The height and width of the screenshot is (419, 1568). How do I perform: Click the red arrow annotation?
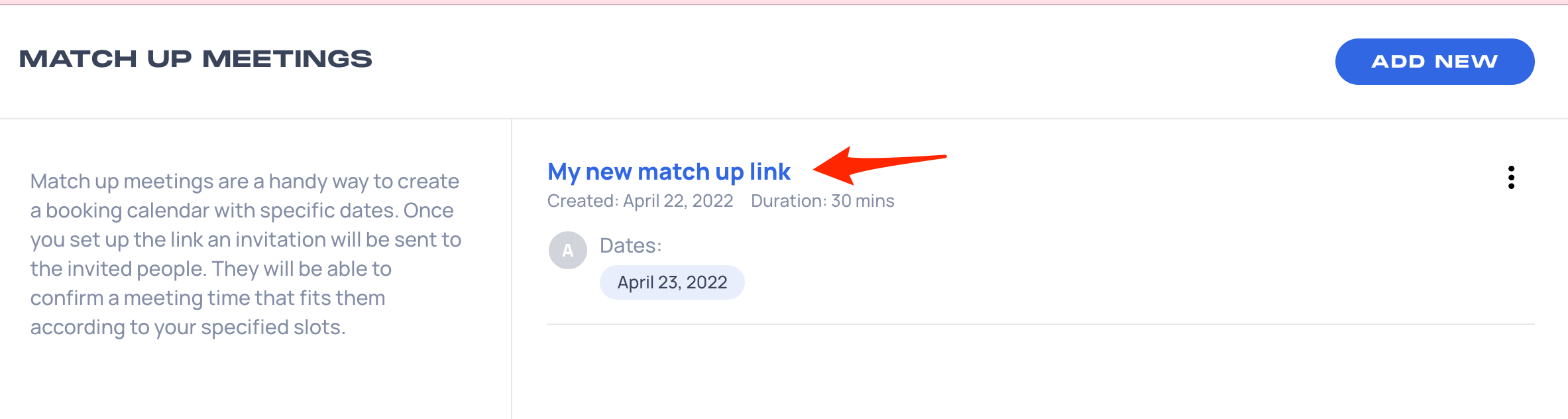879,165
